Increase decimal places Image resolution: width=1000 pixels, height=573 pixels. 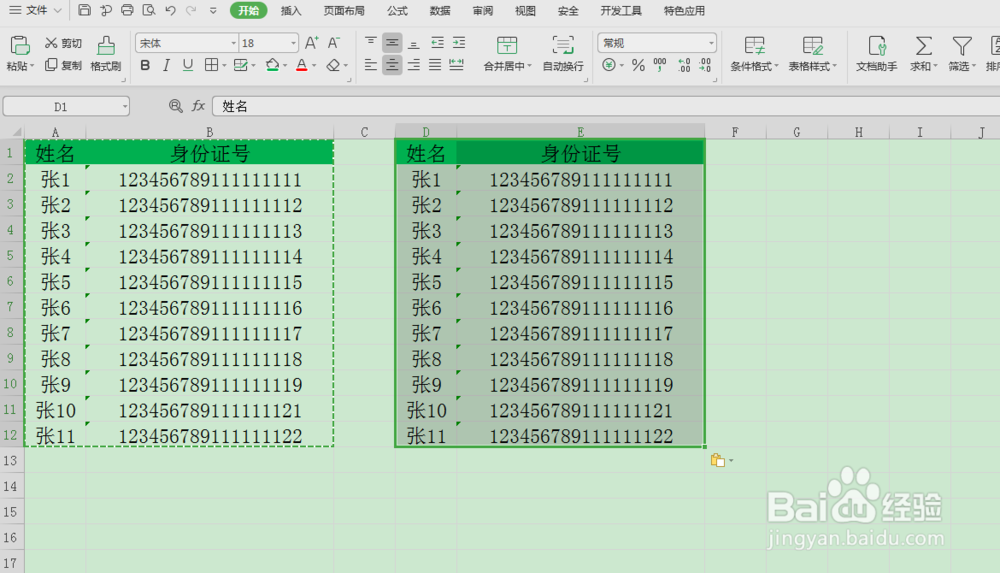tap(684, 65)
